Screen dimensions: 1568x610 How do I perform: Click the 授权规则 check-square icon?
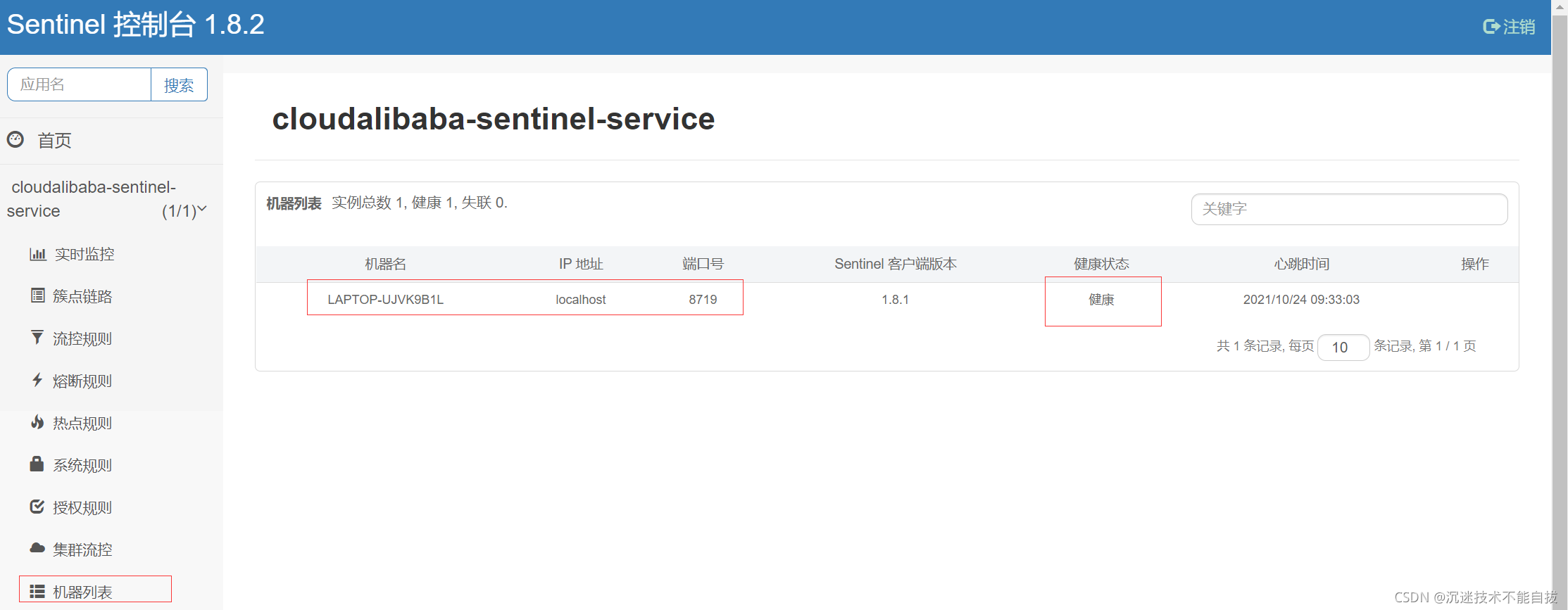coord(37,507)
